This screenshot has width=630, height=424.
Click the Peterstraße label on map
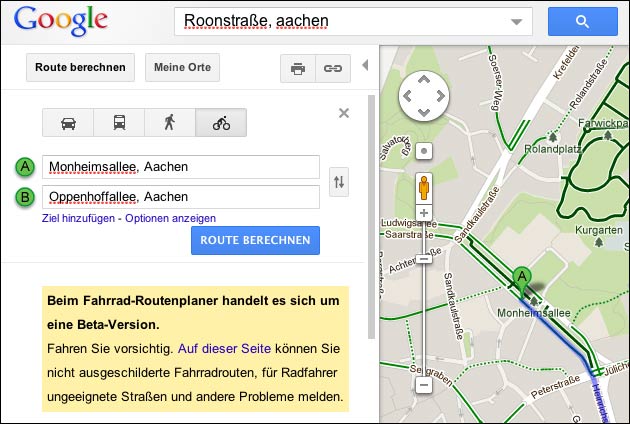pos(555,386)
